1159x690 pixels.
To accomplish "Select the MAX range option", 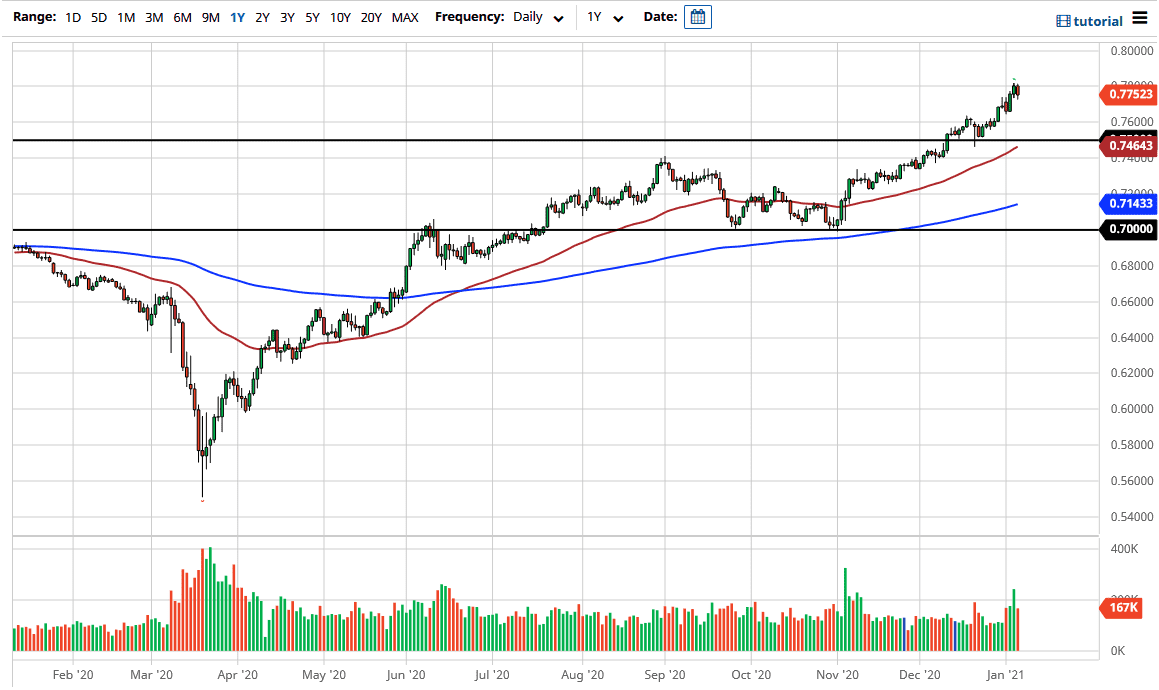I will [x=405, y=17].
